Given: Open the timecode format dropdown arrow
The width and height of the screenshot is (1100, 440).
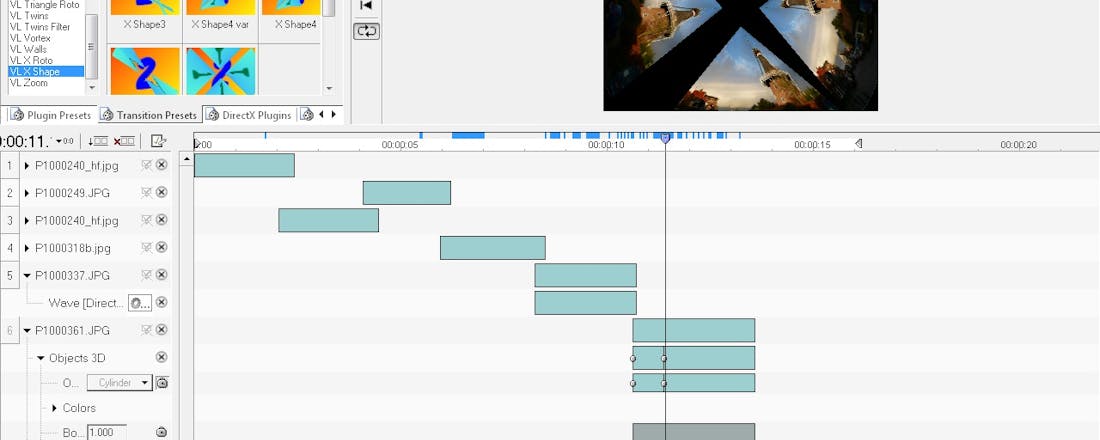Looking at the screenshot, I should click(59, 141).
